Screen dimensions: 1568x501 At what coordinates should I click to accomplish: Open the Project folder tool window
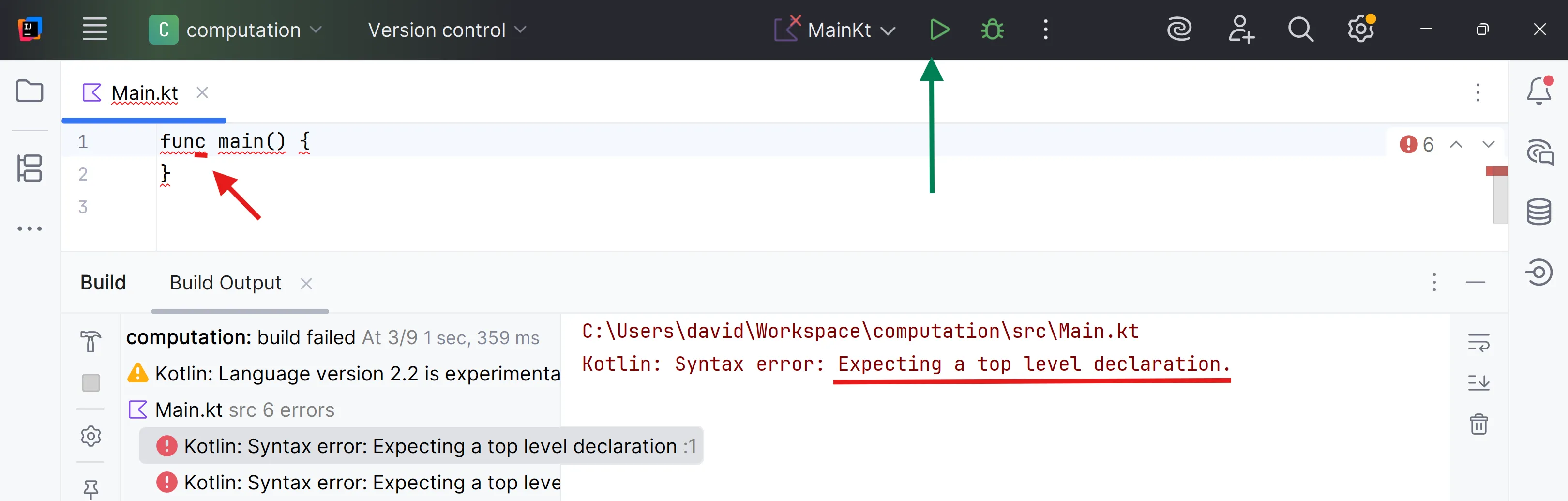(x=29, y=91)
